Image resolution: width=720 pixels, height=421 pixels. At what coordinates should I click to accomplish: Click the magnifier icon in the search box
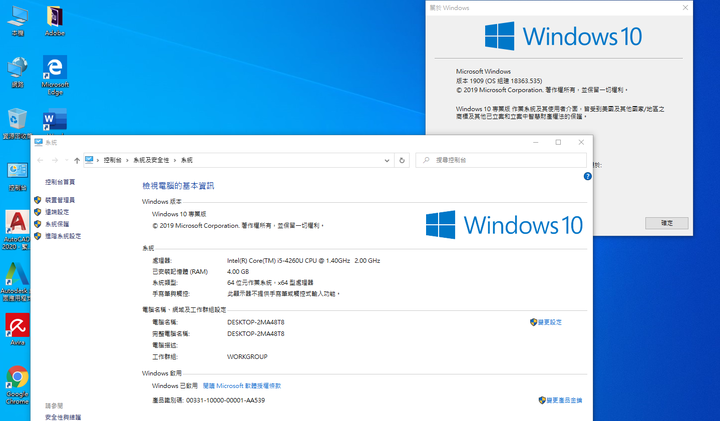tap(426, 160)
